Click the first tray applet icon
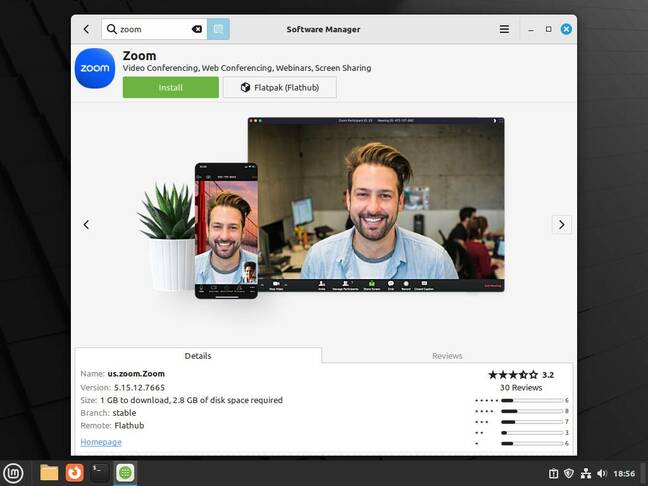 tap(553, 474)
